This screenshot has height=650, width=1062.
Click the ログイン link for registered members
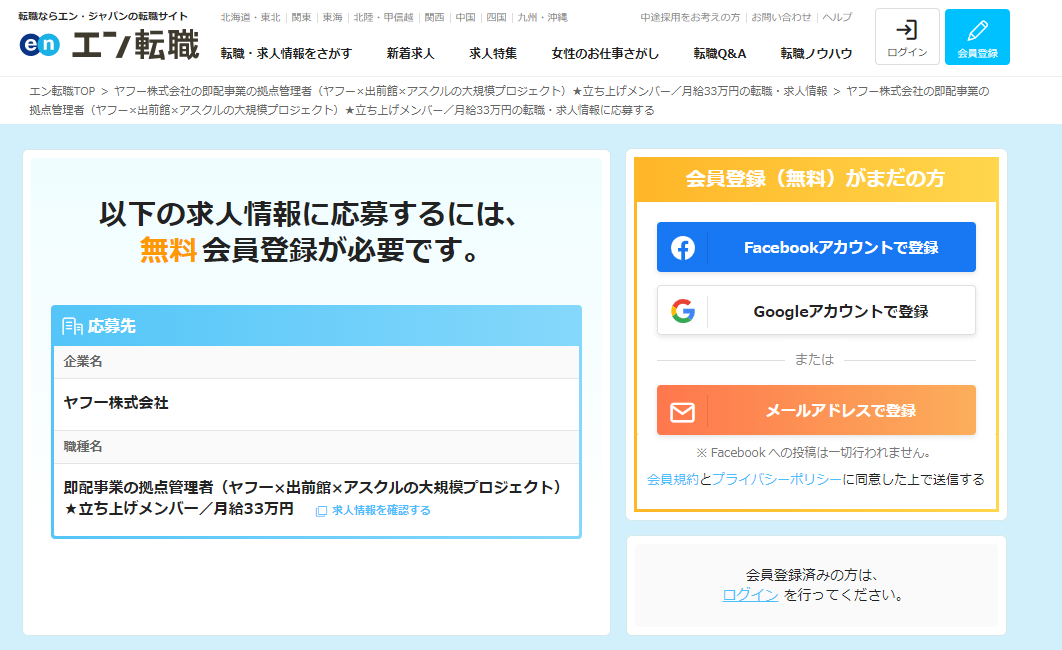750,595
